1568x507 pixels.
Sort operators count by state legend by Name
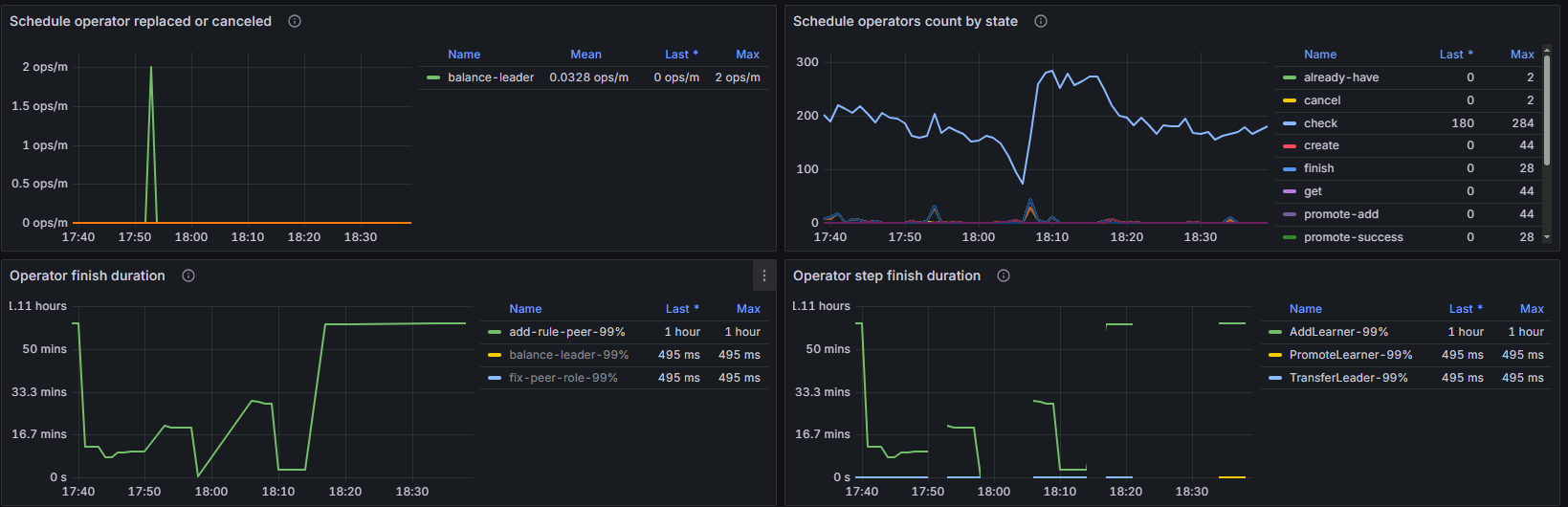(x=1320, y=55)
